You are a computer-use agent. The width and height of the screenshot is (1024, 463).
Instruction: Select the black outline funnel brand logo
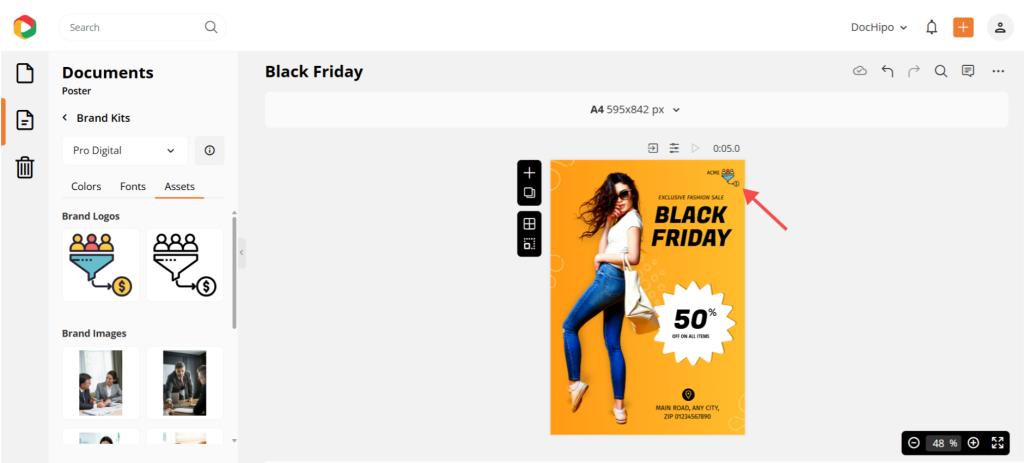(x=185, y=264)
